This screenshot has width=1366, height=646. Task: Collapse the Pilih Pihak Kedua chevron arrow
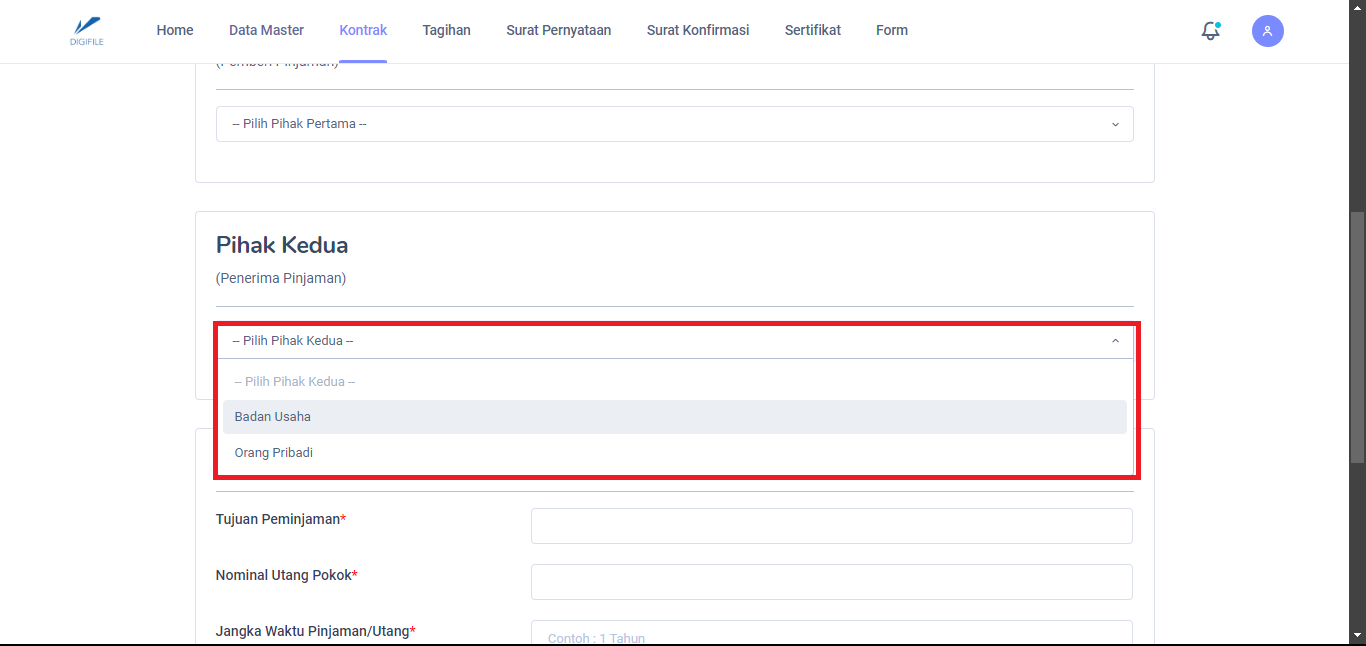point(1115,341)
